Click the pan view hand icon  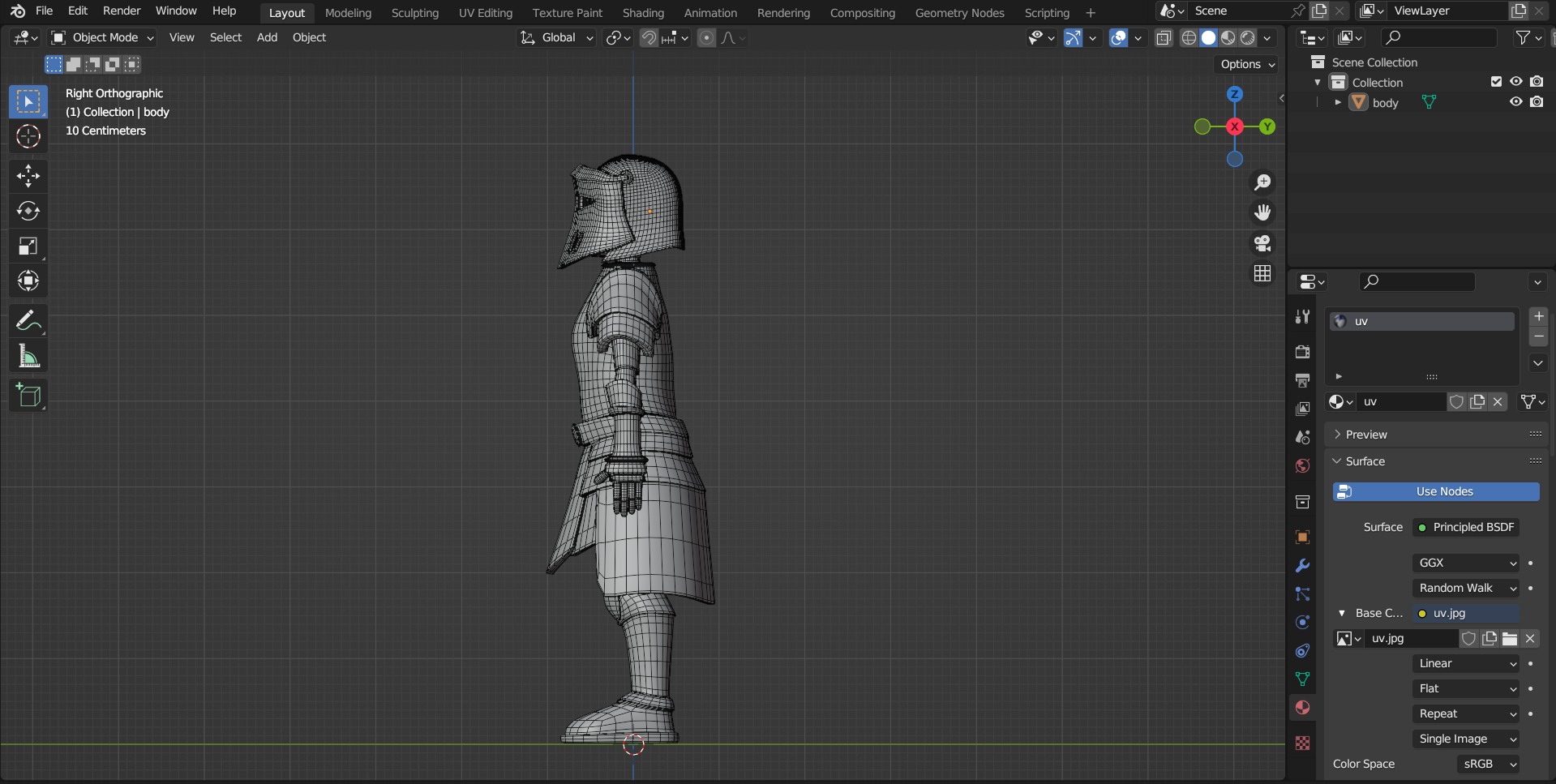pyautogui.click(x=1262, y=212)
